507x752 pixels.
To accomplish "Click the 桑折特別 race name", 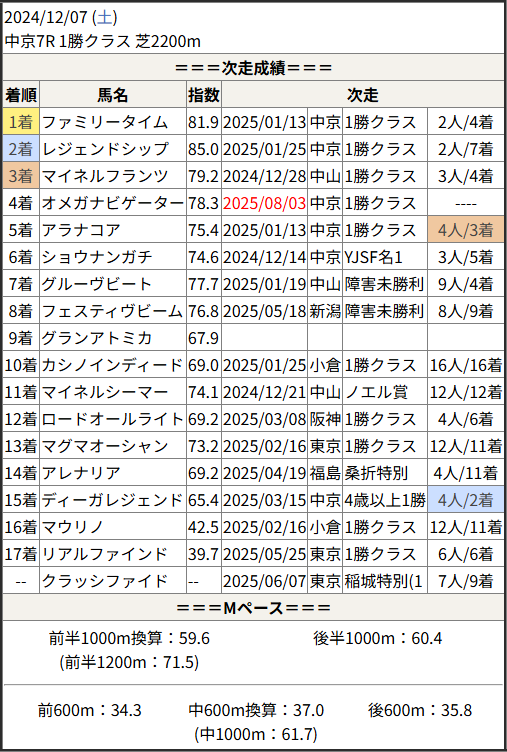I will tap(376, 473).
